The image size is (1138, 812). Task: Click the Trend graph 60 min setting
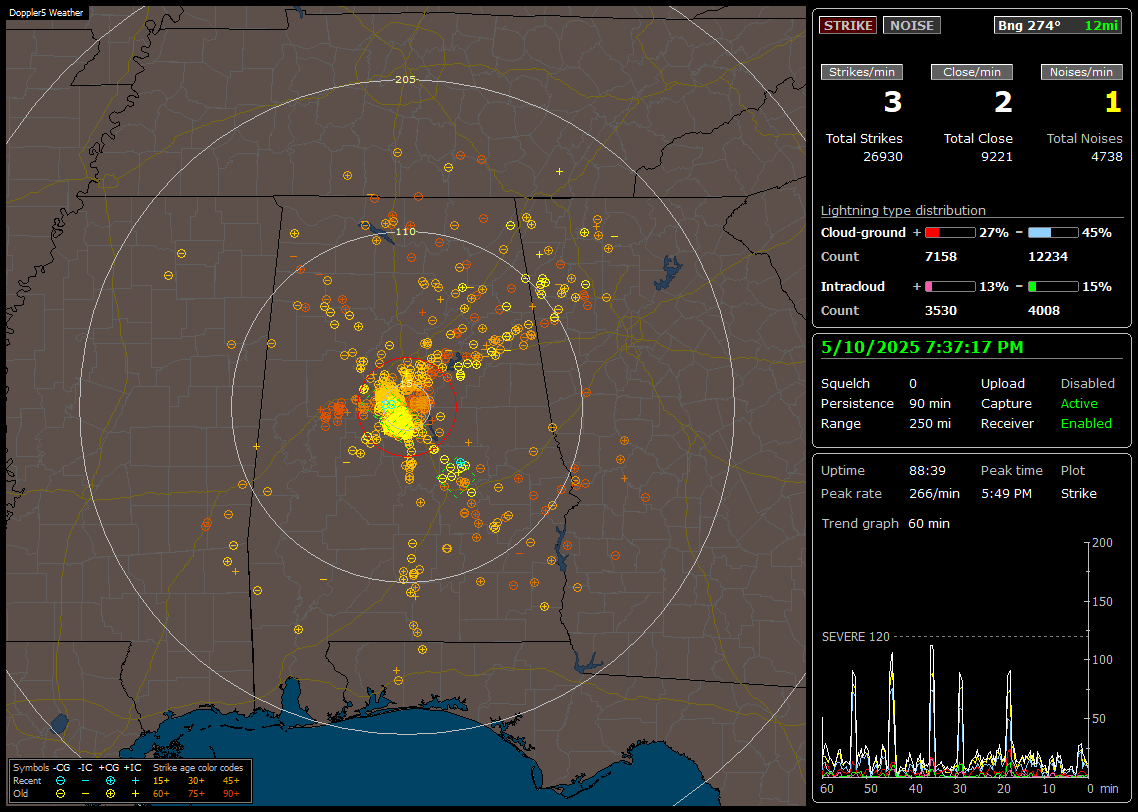point(928,524)
